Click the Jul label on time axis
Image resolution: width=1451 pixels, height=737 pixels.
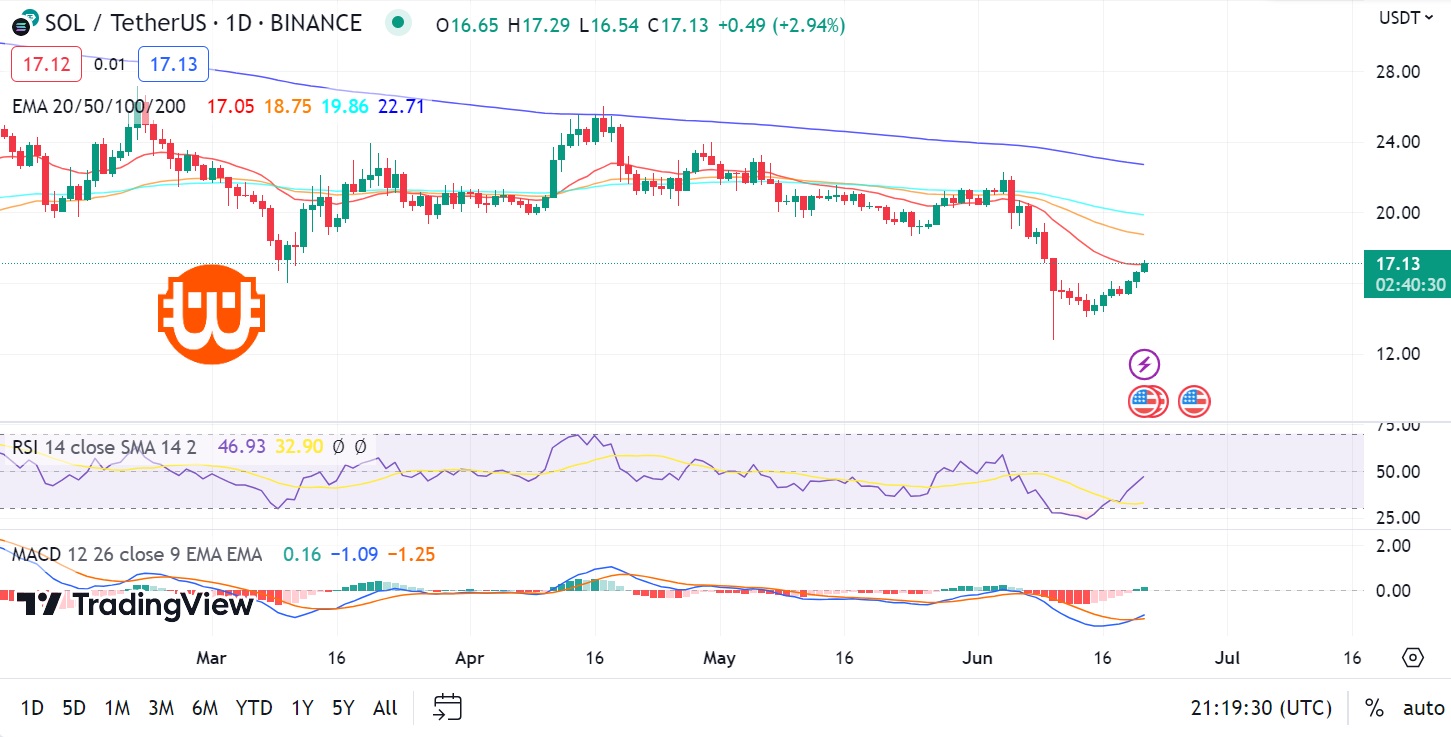(x=1228, y=658)
